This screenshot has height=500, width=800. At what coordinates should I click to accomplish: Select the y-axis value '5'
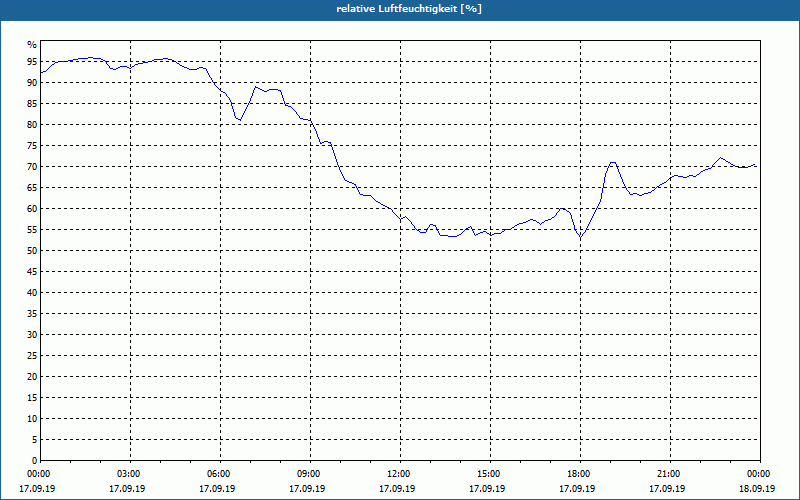tap(35, 440)
